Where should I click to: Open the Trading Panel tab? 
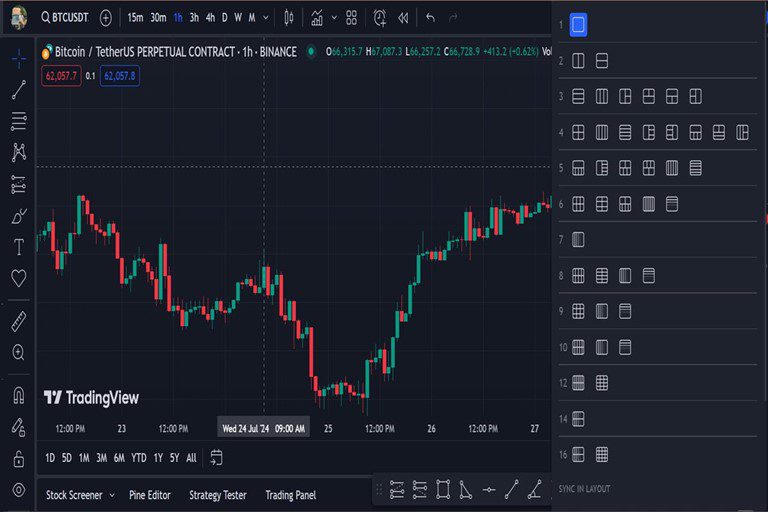[291, 495]
